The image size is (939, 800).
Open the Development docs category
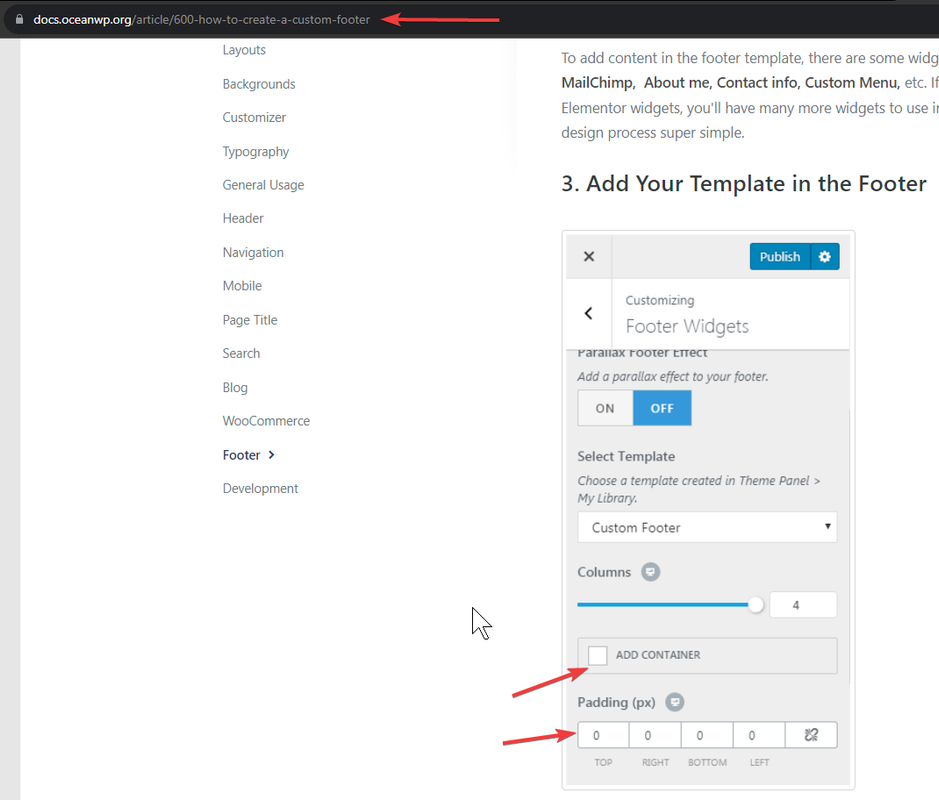pyautogui.click(x=260, y=489)
